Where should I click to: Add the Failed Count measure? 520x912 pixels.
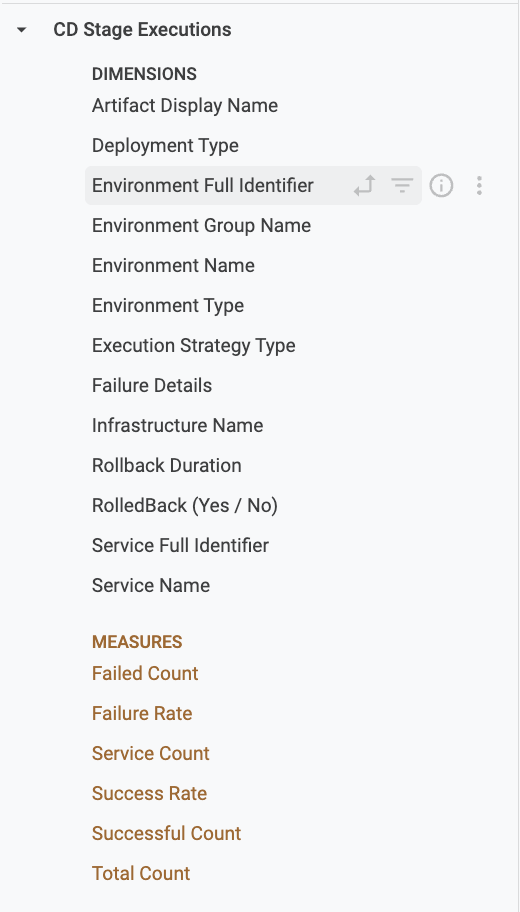point(145,674)
